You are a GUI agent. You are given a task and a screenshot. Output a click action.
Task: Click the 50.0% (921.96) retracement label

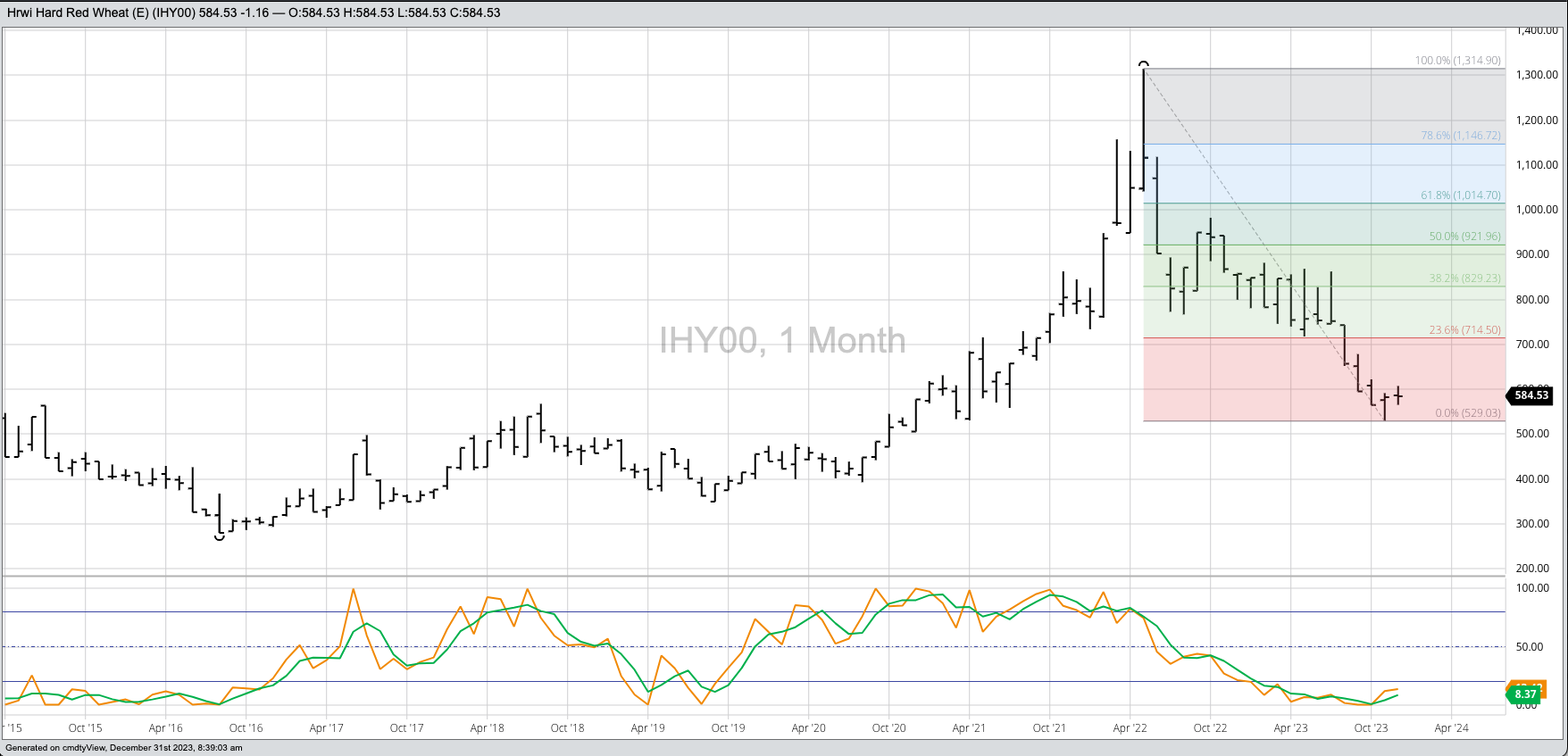point(1464,237)
